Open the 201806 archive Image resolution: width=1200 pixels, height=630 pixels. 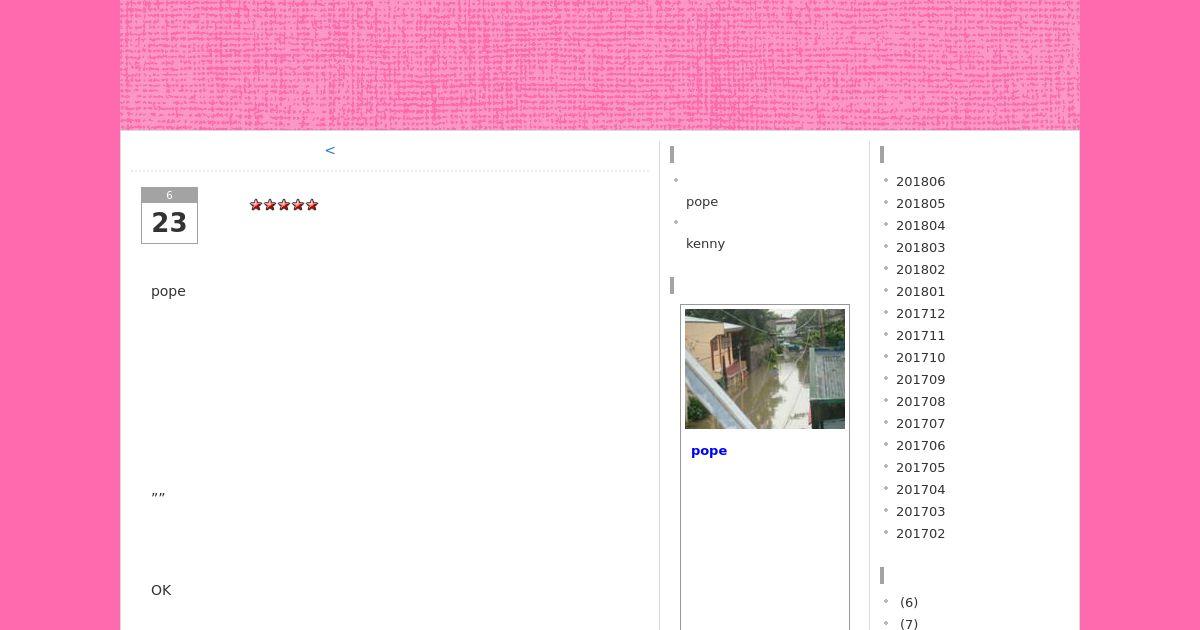[x=920, y=182]
